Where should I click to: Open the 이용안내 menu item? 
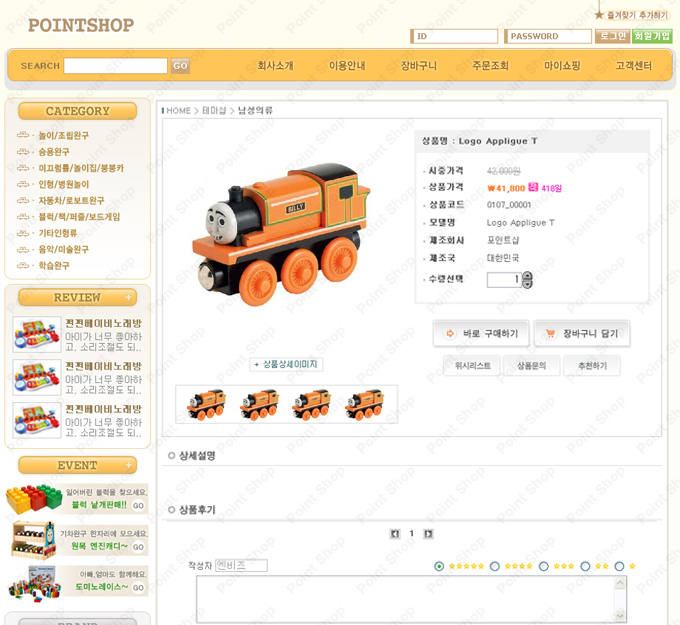point(347,65)
